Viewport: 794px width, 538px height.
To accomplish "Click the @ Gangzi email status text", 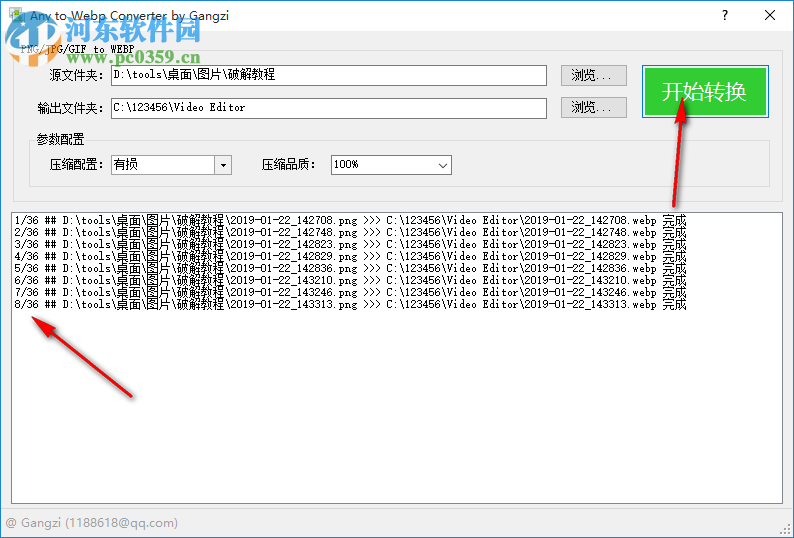I will [x=92, y=523].
